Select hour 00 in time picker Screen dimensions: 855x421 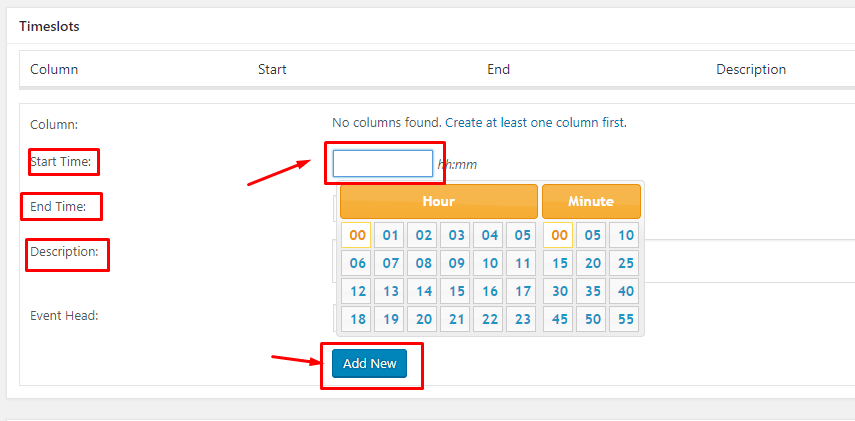pos(356,236)
